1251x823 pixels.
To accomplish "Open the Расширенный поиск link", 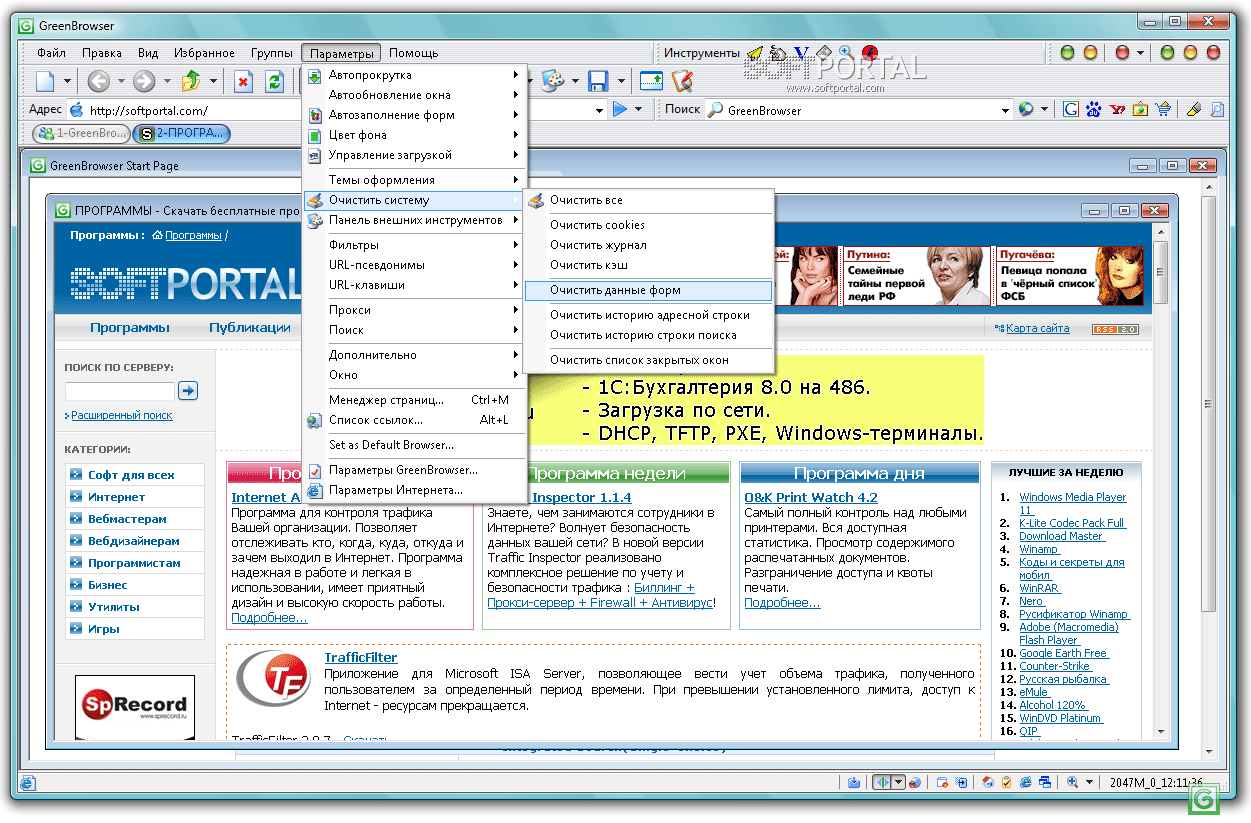I will pos(121,415).
